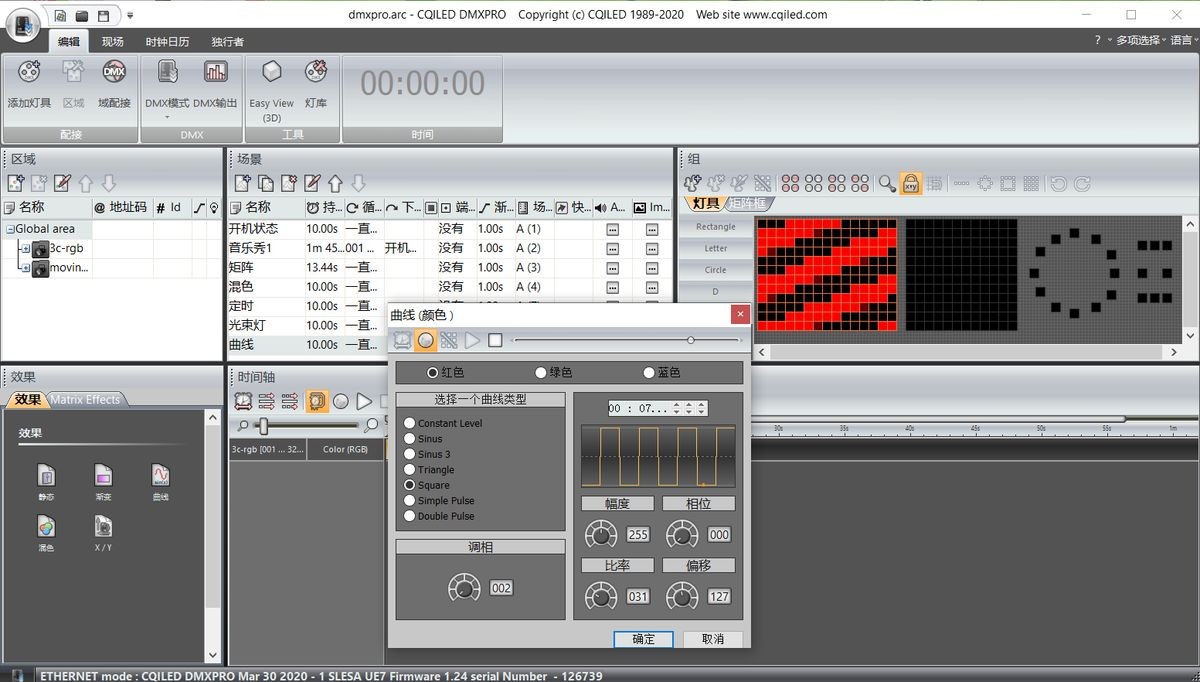Viewport: 1200px width, 682px height.
Task: Expand the 3c-rgb tree node
Action: [26, 249]
